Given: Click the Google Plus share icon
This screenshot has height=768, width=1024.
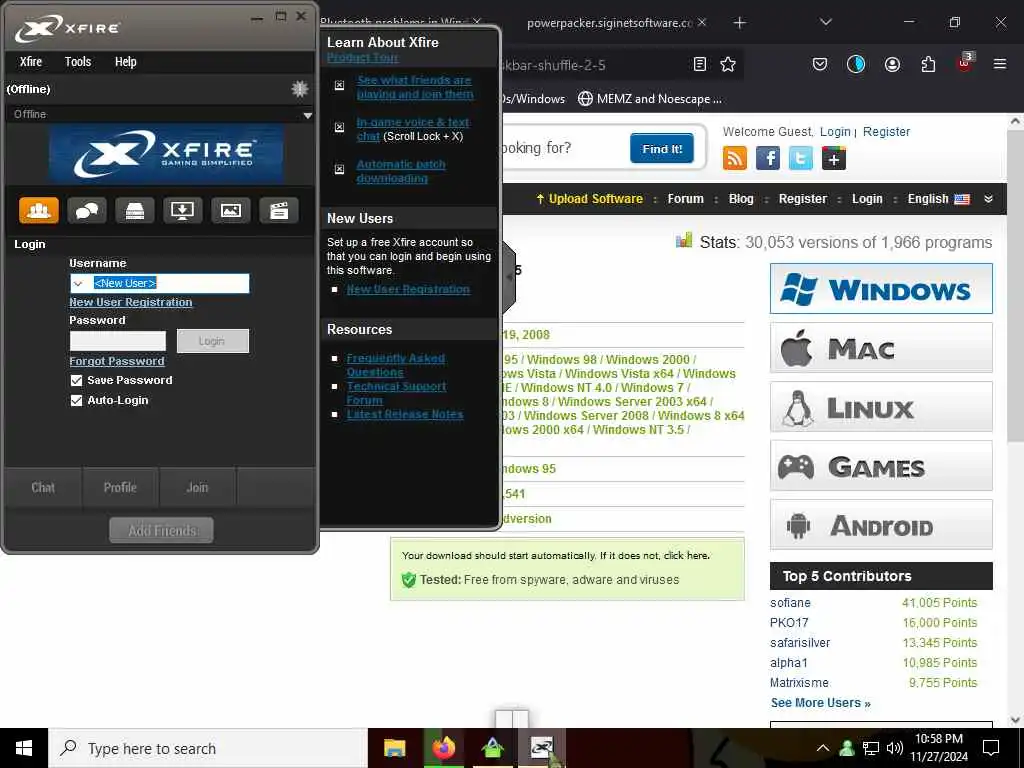Looking at the screenshot, I should pyautogui.click(x=834, y=158).
